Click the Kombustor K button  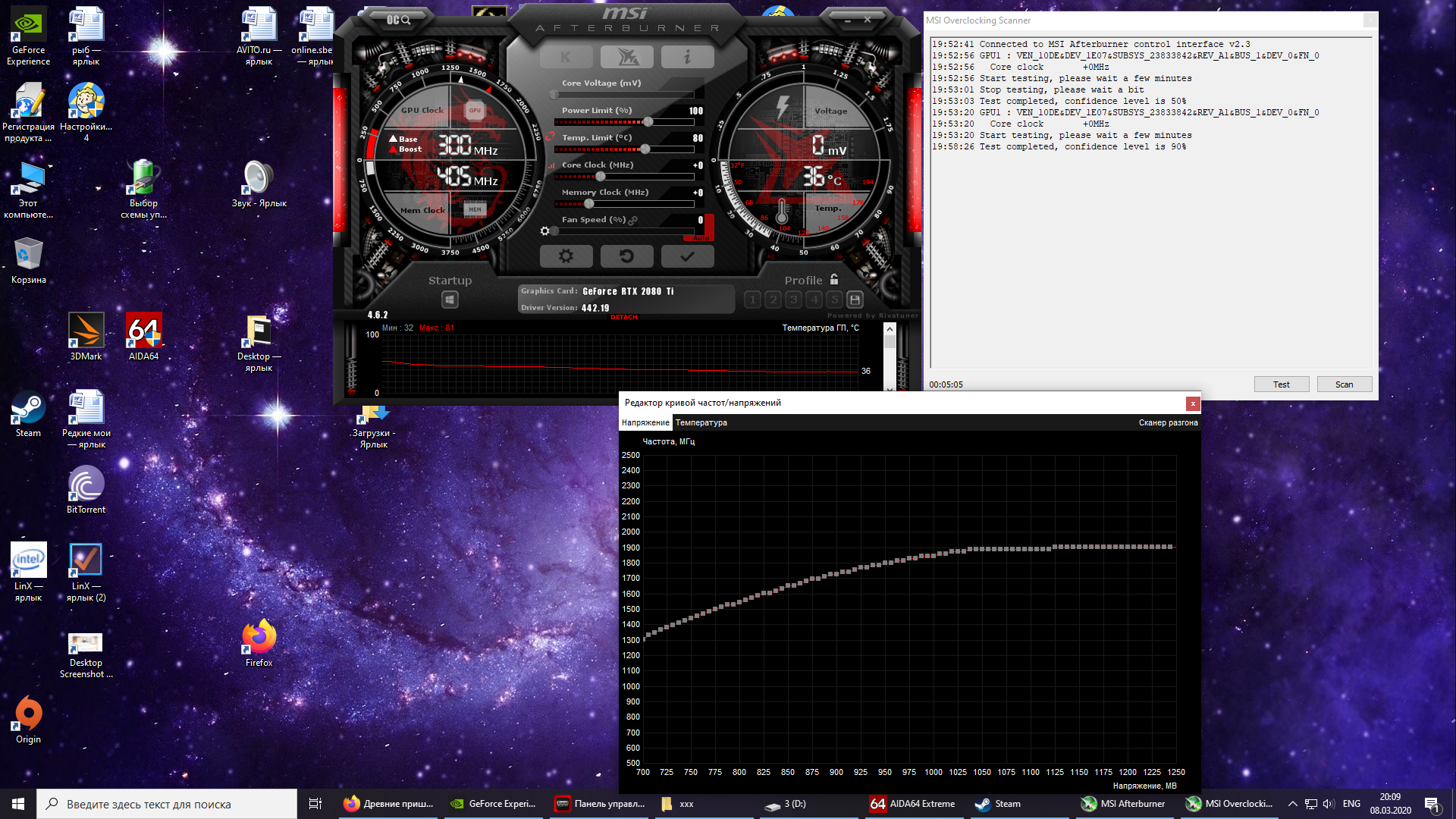tap(566, 57)
